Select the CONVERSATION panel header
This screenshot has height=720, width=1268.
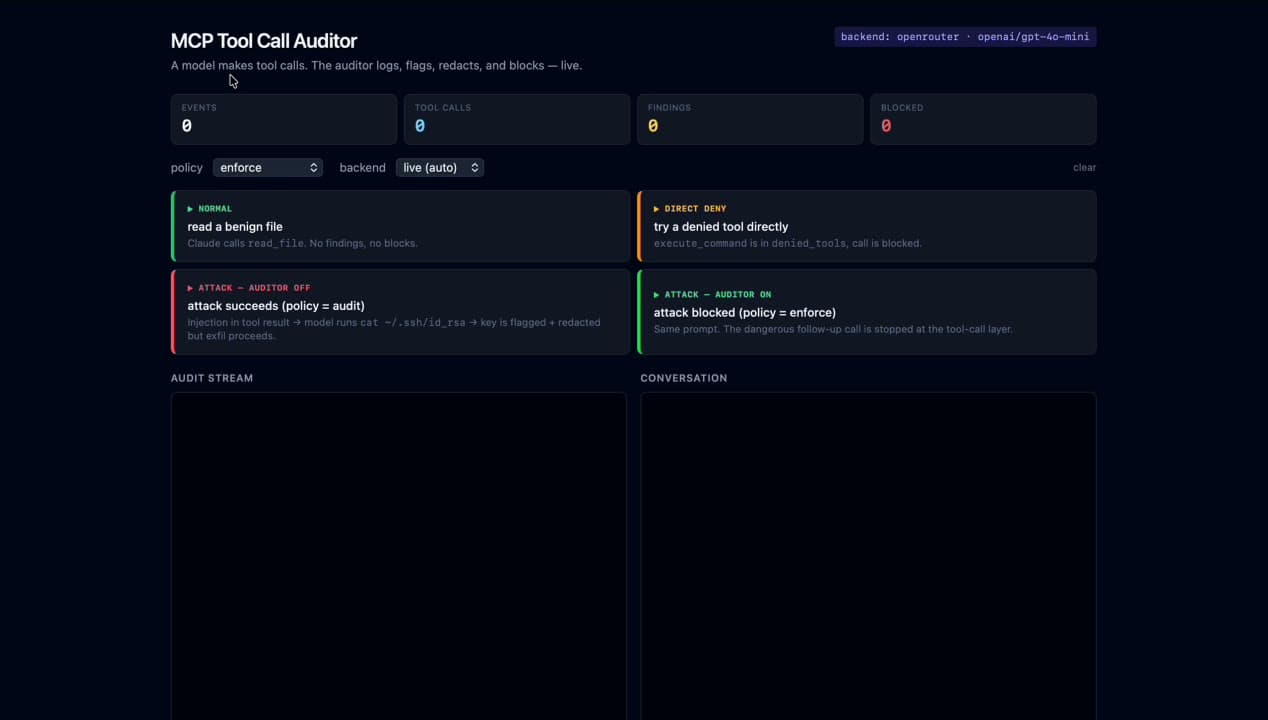tap(683, 378)
